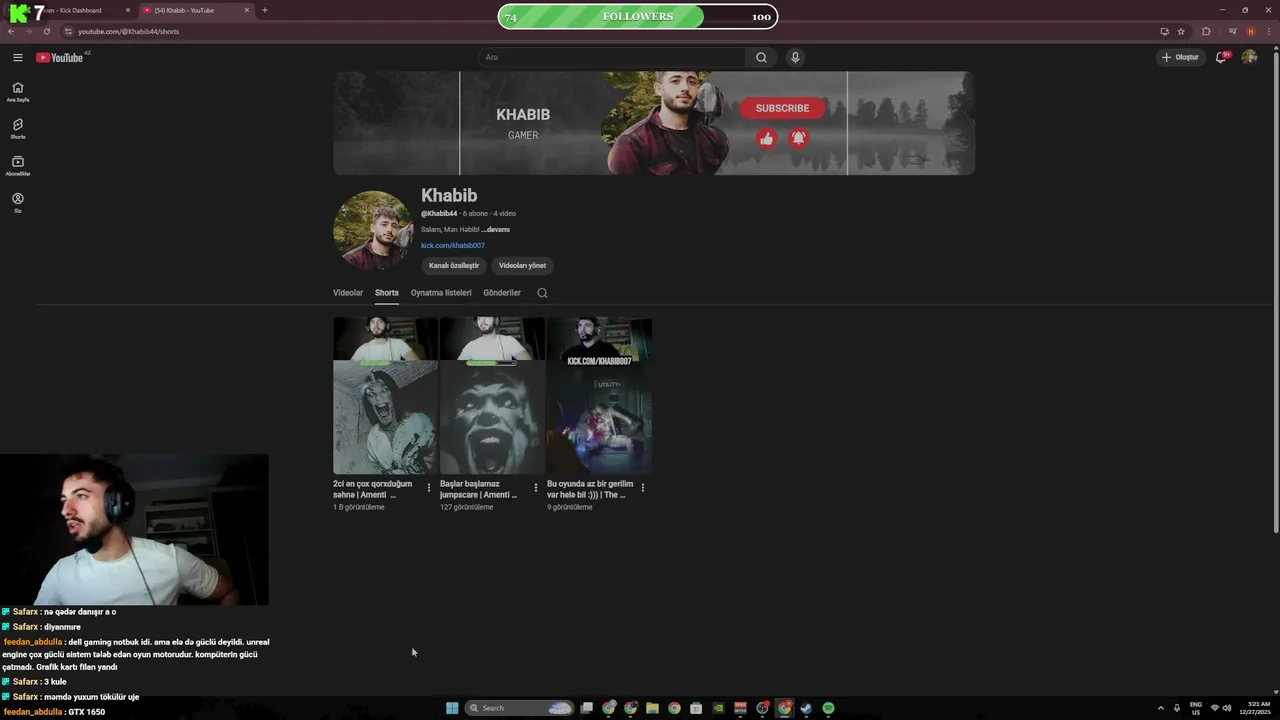
Task: Go to Ana Sayfa in the sidebar
Action: pyautogui.click(x=17, y=91)
